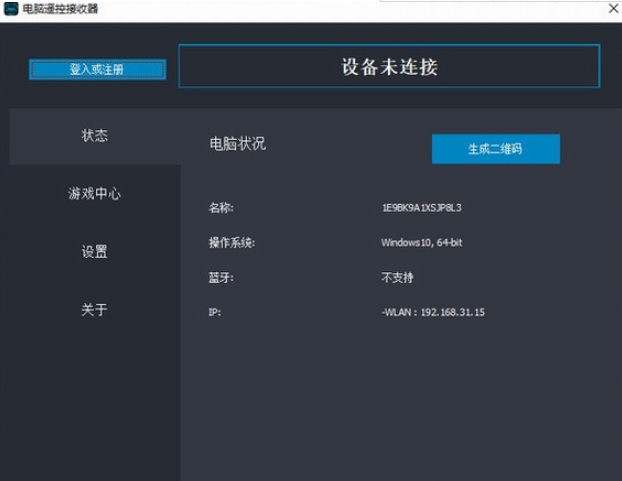This screenshot has height=481, width=622.
Task: Open the 状态 tab in sidebar
Action: point(95,136)
